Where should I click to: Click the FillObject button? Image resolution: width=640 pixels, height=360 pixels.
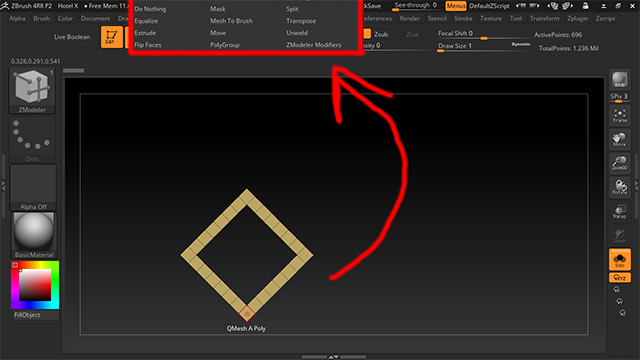coord(35,315)
